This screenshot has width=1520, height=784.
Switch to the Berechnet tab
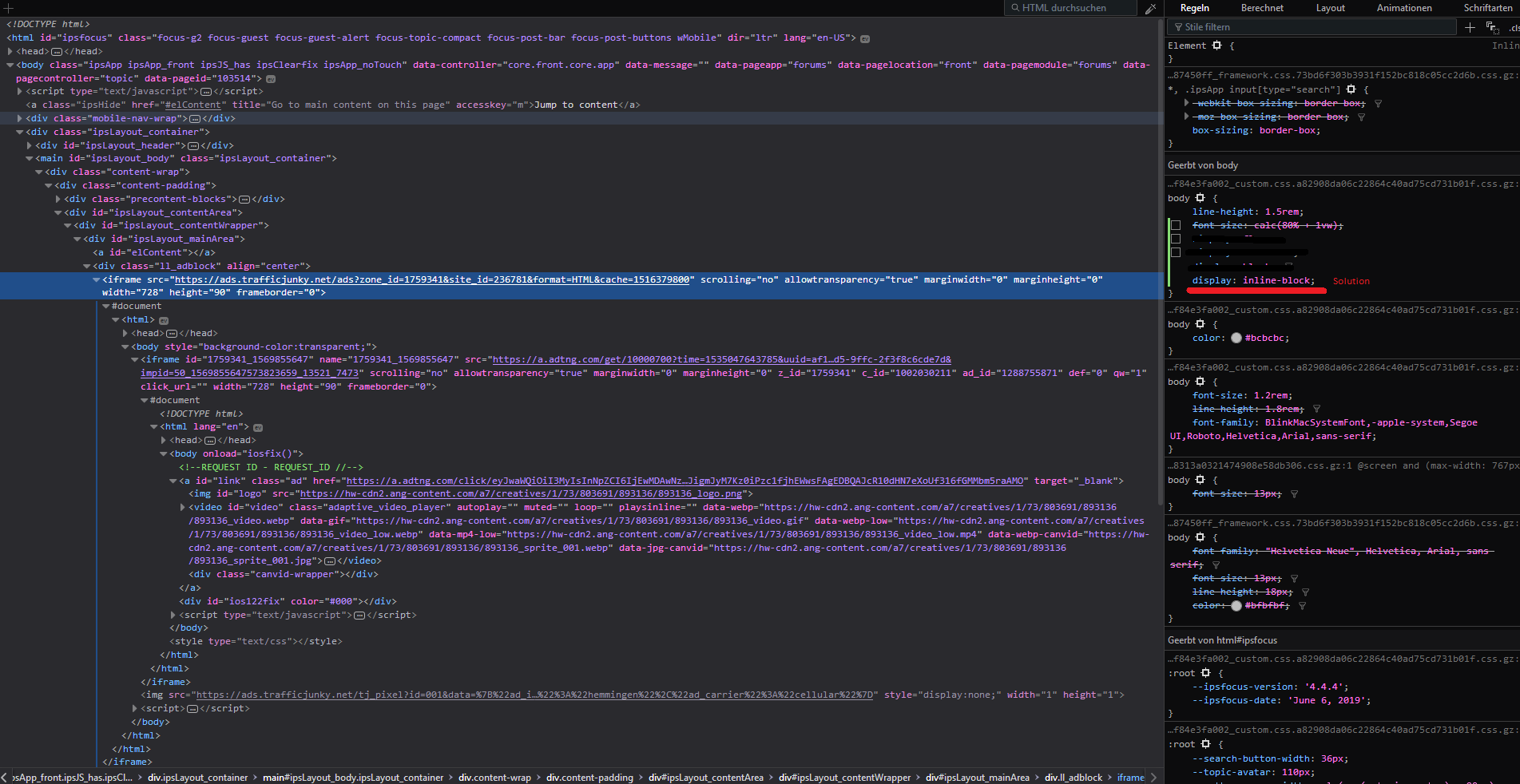pyautogui.click(x=1262, y=8)
